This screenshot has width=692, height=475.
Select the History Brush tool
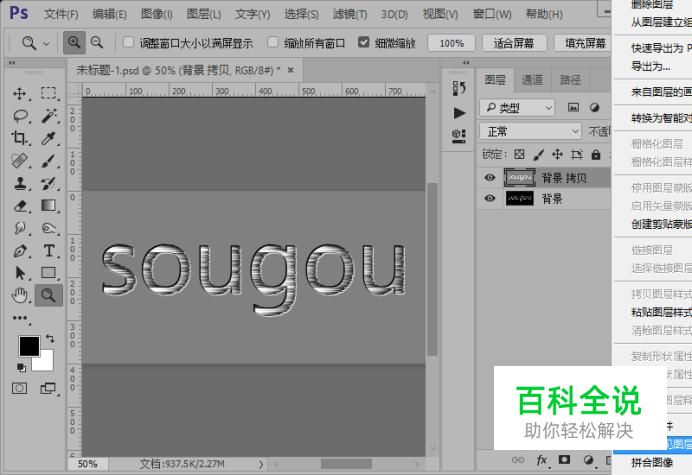49,183
